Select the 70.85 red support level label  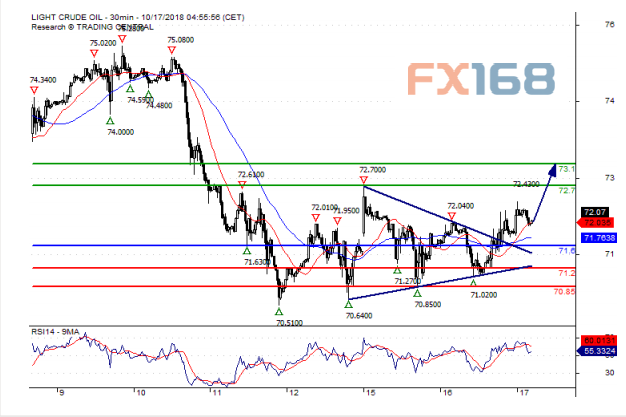coord(565,291)
